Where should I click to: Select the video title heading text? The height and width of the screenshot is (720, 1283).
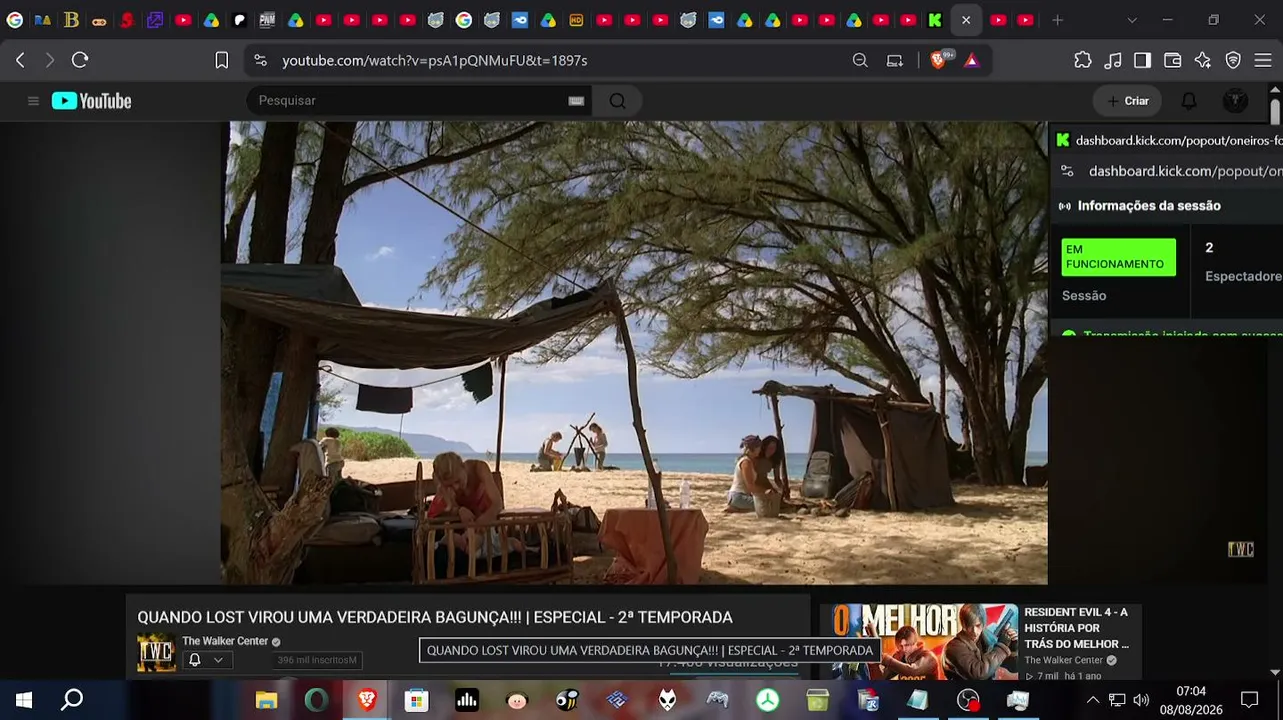[435, 618]
